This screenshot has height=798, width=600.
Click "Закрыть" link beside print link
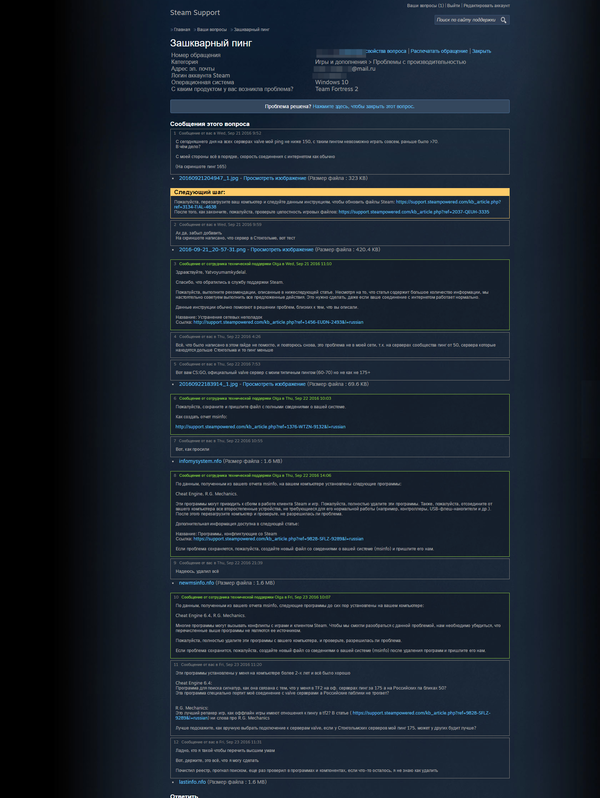[x=481, y=51]
